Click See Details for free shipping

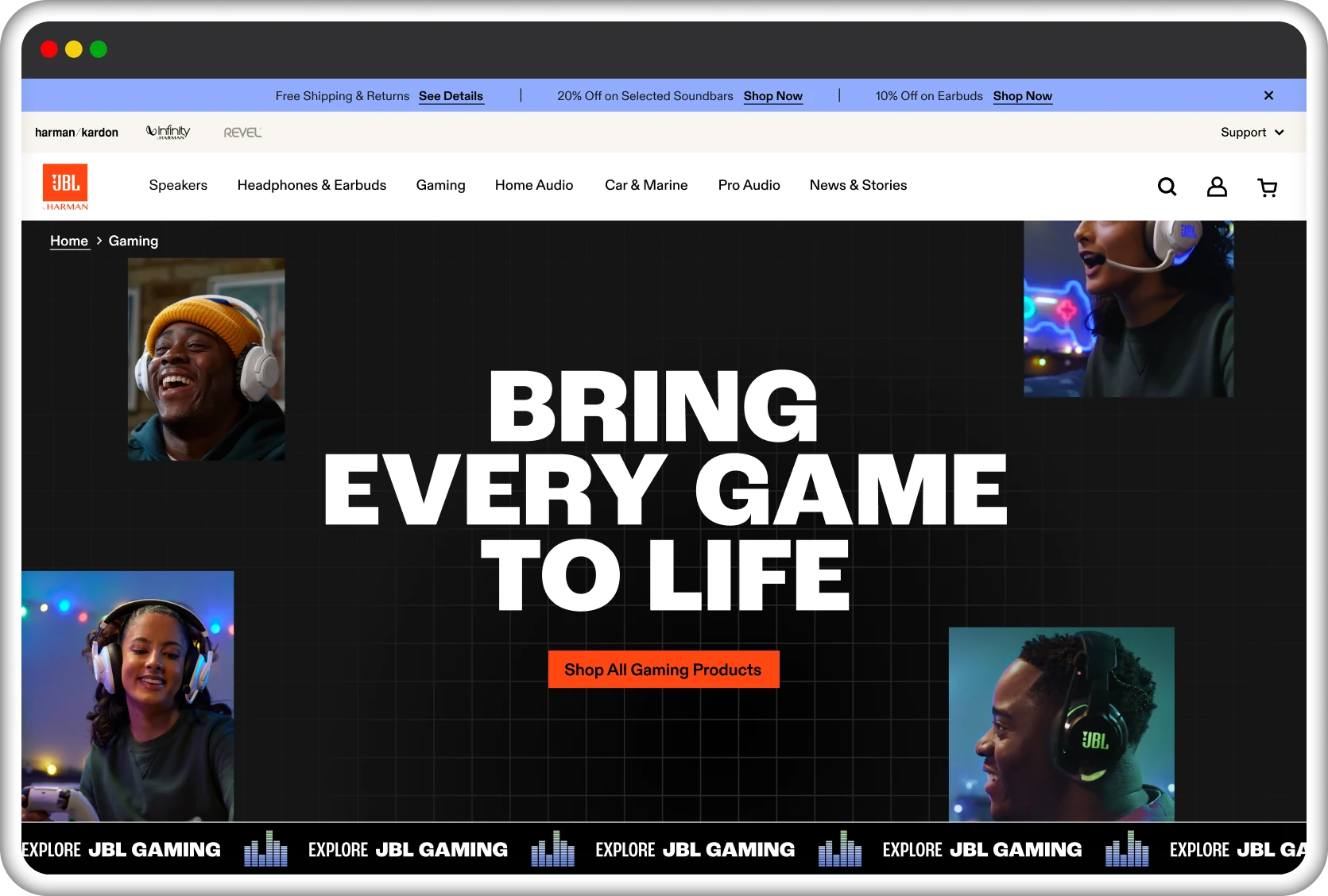451,96
